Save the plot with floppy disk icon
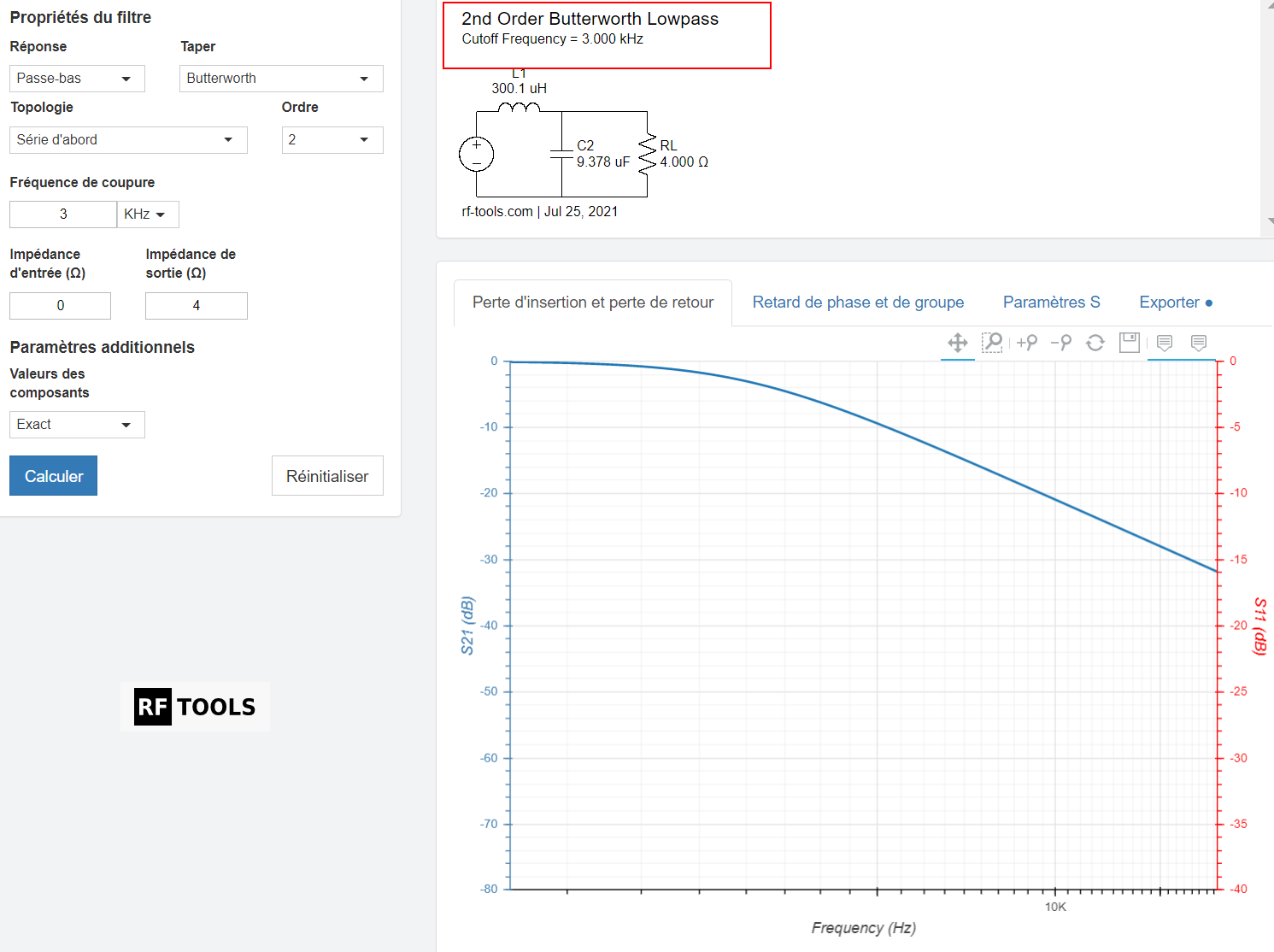1274x952 pixels. [1130, 343]
